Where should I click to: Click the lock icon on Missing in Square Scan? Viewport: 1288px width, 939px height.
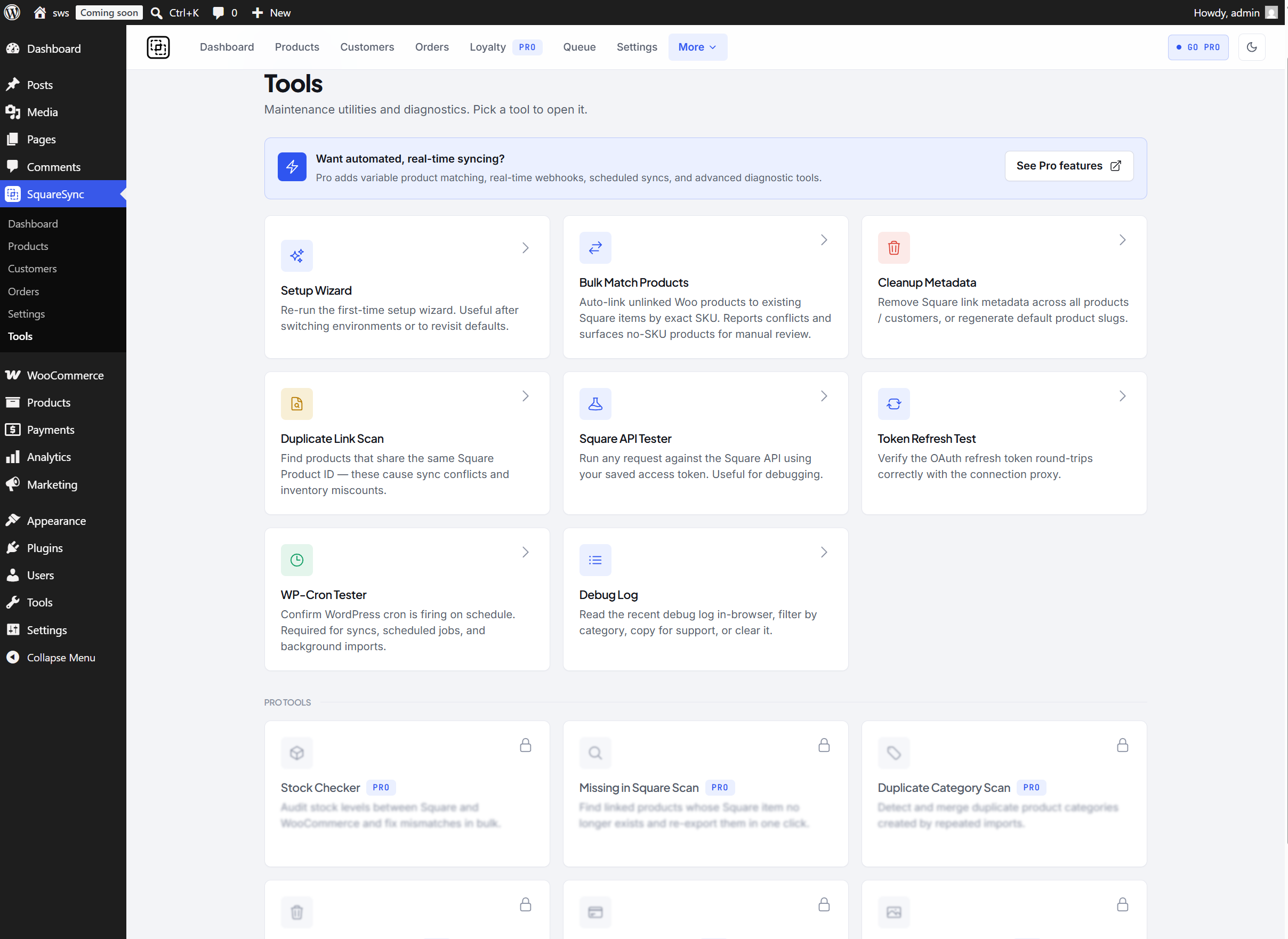click(824, 745)
